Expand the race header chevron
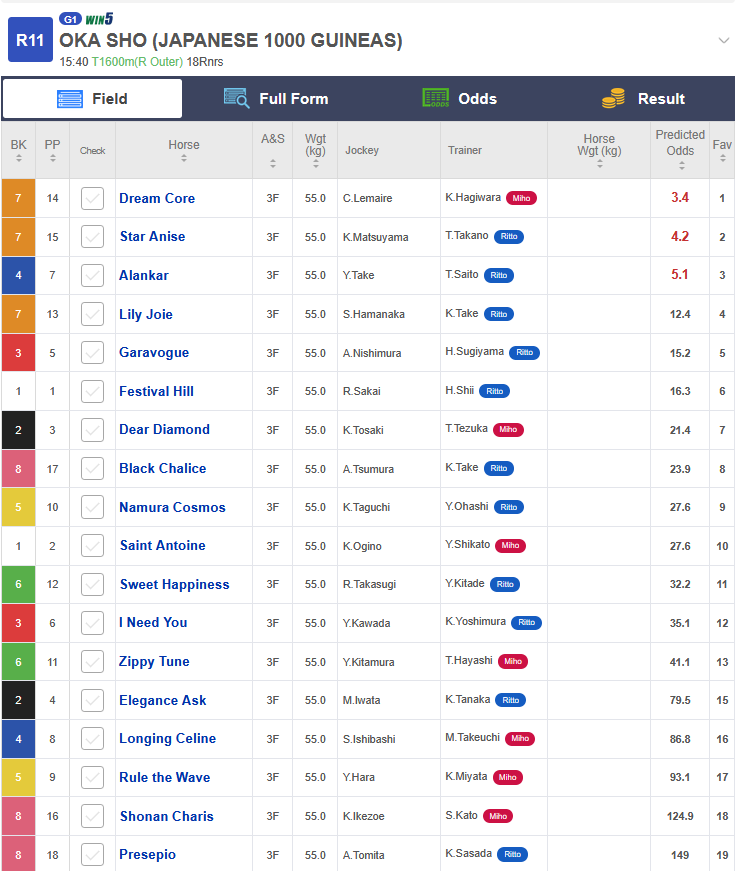The width and height of the screenshot is (744, 871). pyautogui.click(x=723, y=40)
